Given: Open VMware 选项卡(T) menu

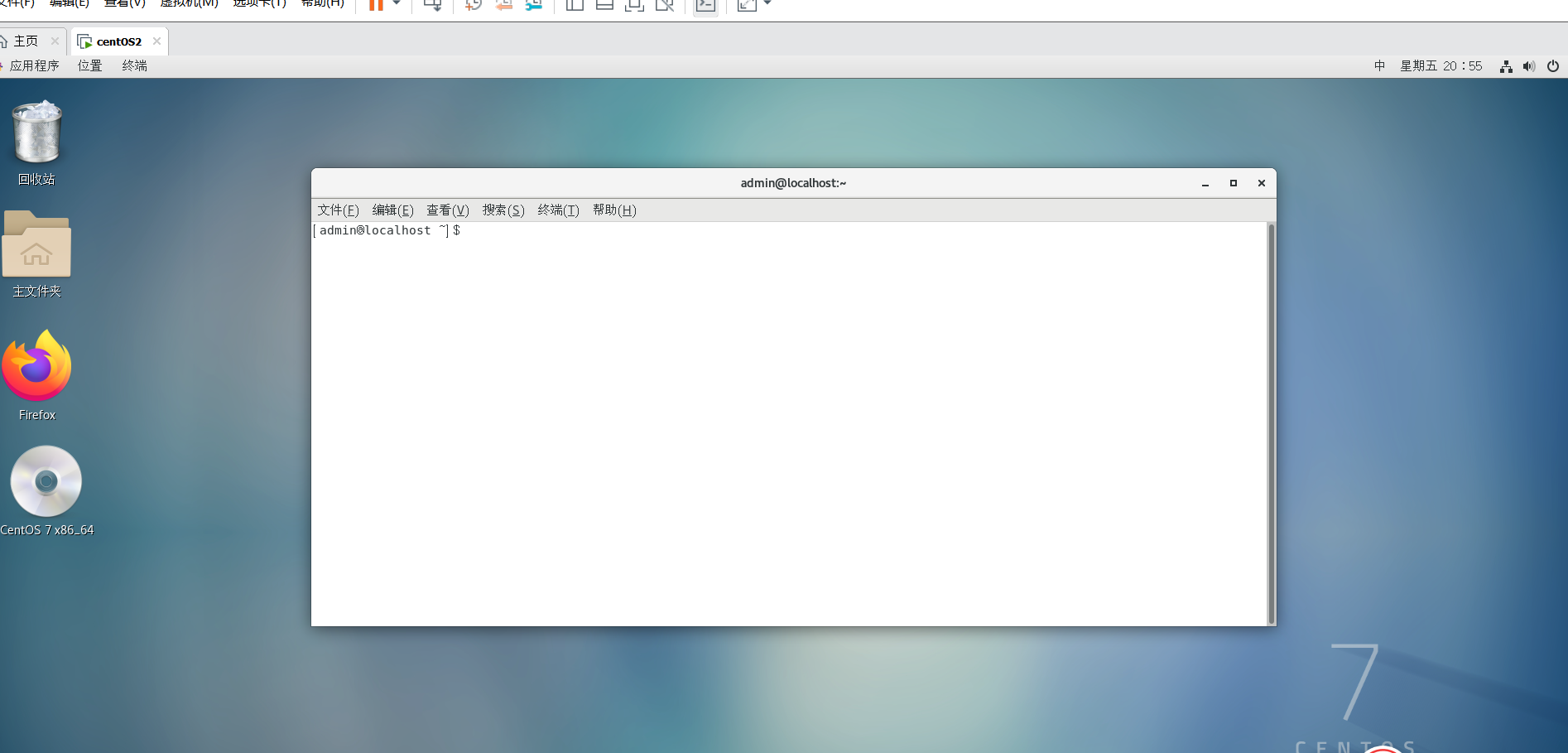Looking at the screenshot, I should pos(259,3).
